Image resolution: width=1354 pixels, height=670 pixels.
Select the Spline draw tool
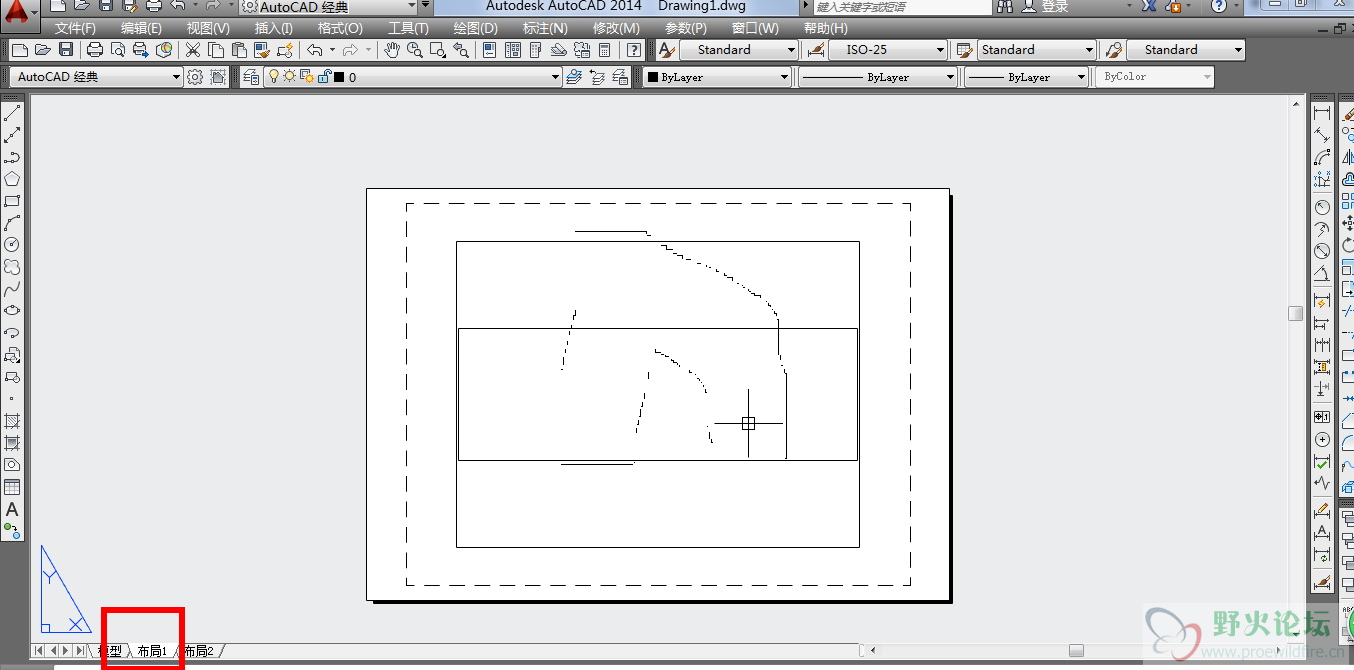click(12, 289)
